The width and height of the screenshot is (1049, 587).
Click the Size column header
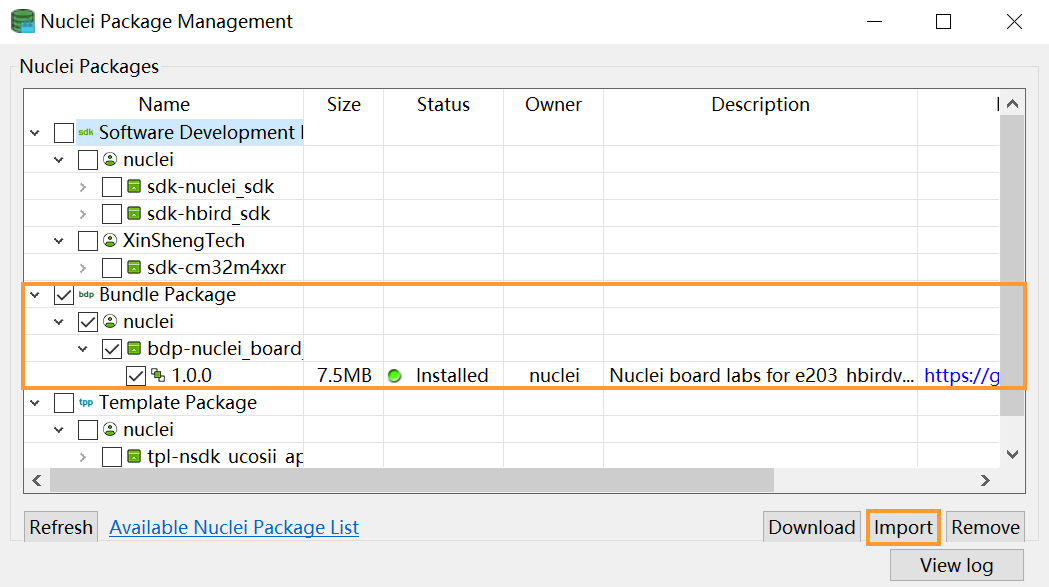point(343,105)
